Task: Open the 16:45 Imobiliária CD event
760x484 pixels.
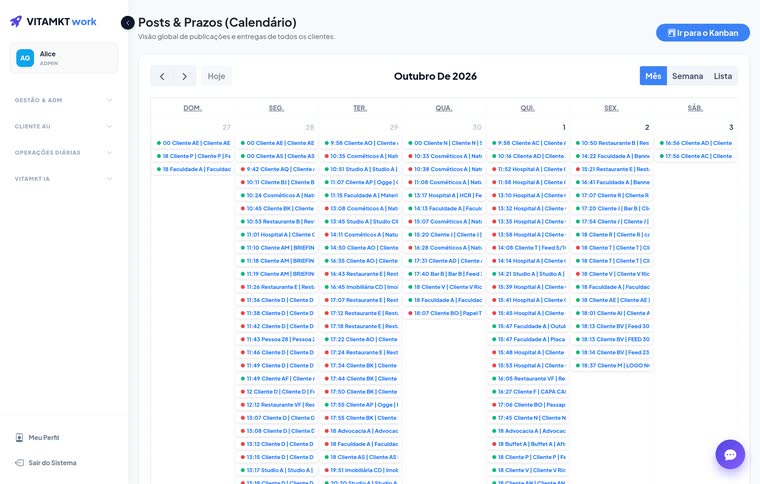Action: tap(361, 287)
